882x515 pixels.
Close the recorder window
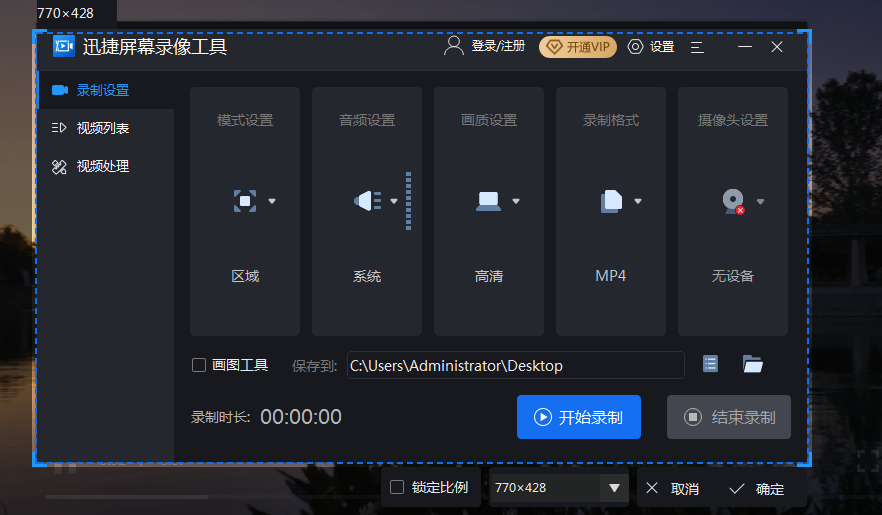pyautogui.click(x=777, y=47)
